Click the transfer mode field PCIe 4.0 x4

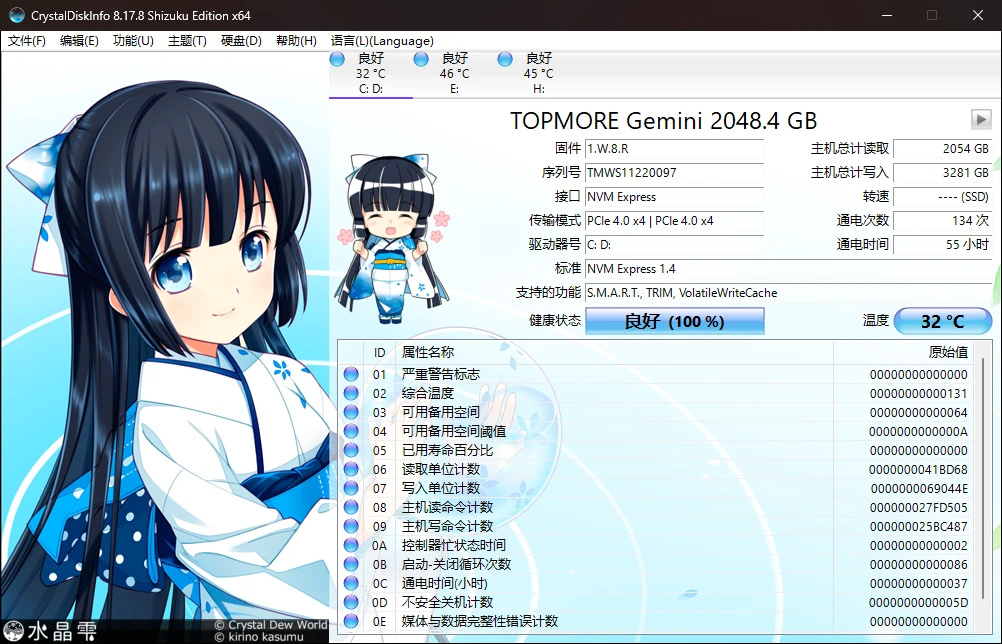coord(674,220)
